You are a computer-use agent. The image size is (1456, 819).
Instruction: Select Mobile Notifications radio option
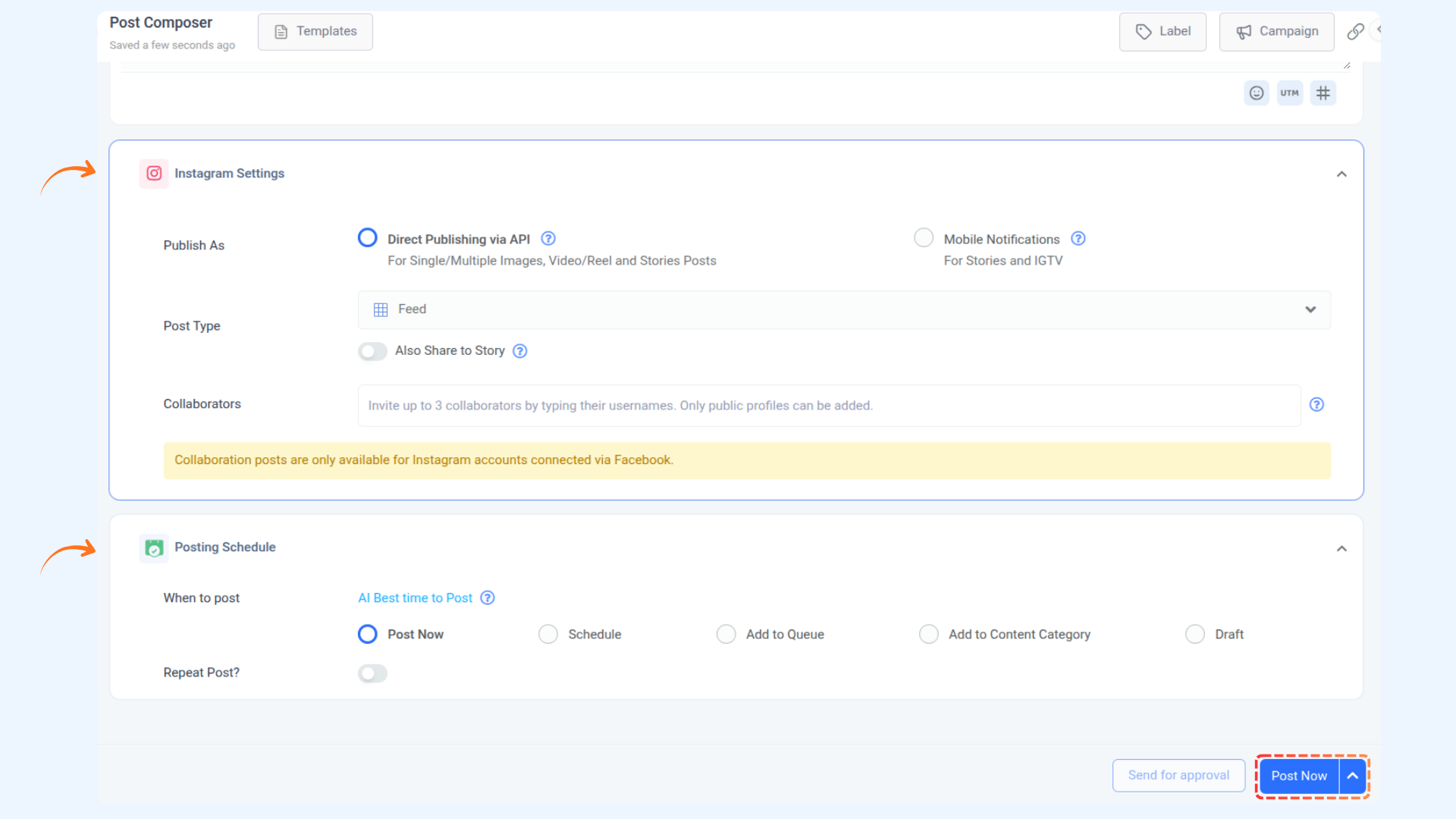pyautogui.click(x=923, y=238)
